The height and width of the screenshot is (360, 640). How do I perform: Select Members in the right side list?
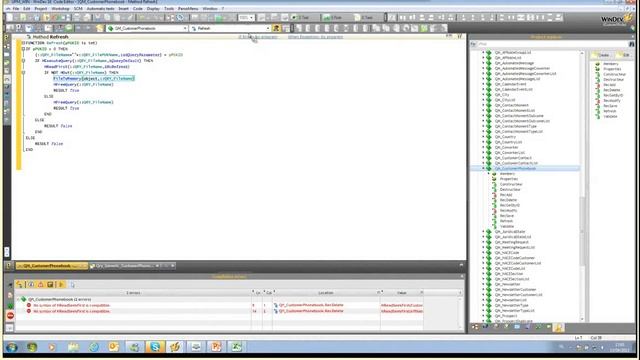pos(611,64)
